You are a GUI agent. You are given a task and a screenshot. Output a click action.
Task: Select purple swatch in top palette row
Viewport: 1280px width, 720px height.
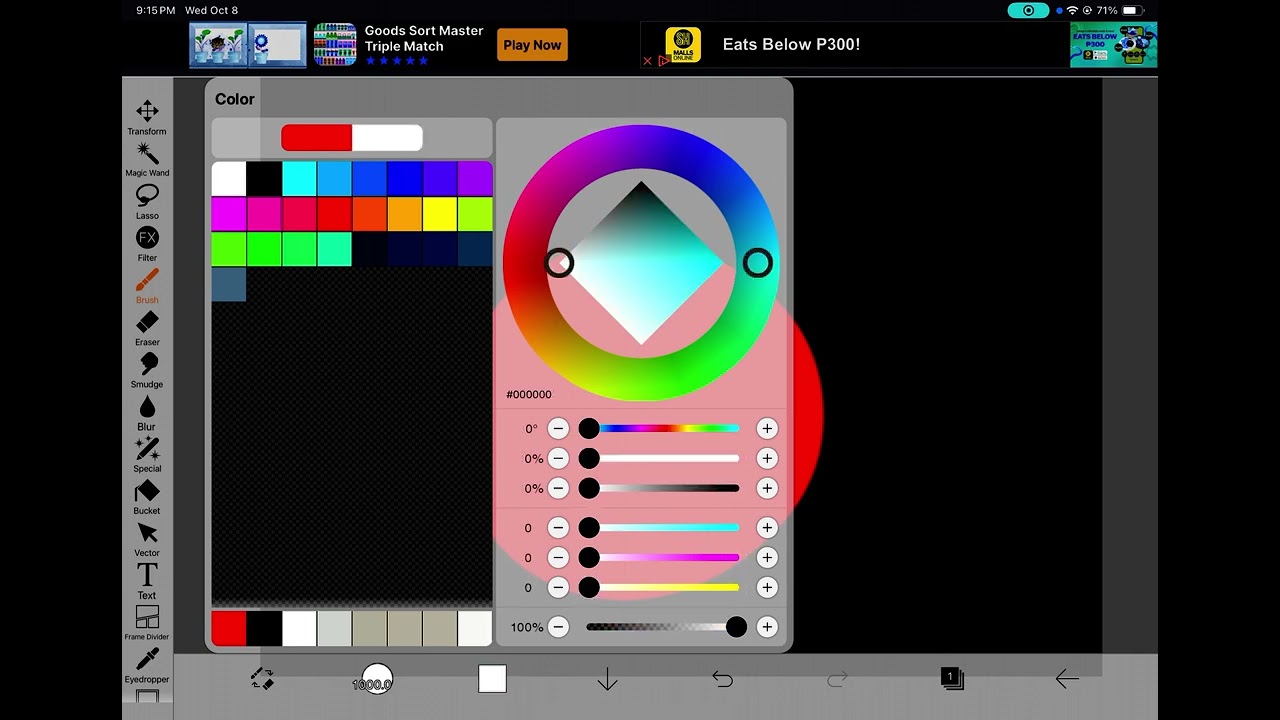coord(475,179)
